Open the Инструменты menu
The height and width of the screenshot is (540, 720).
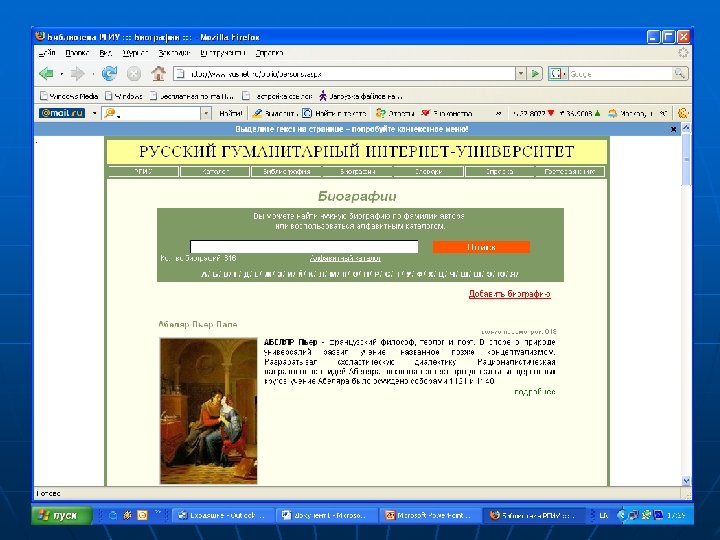coord(223,53)
